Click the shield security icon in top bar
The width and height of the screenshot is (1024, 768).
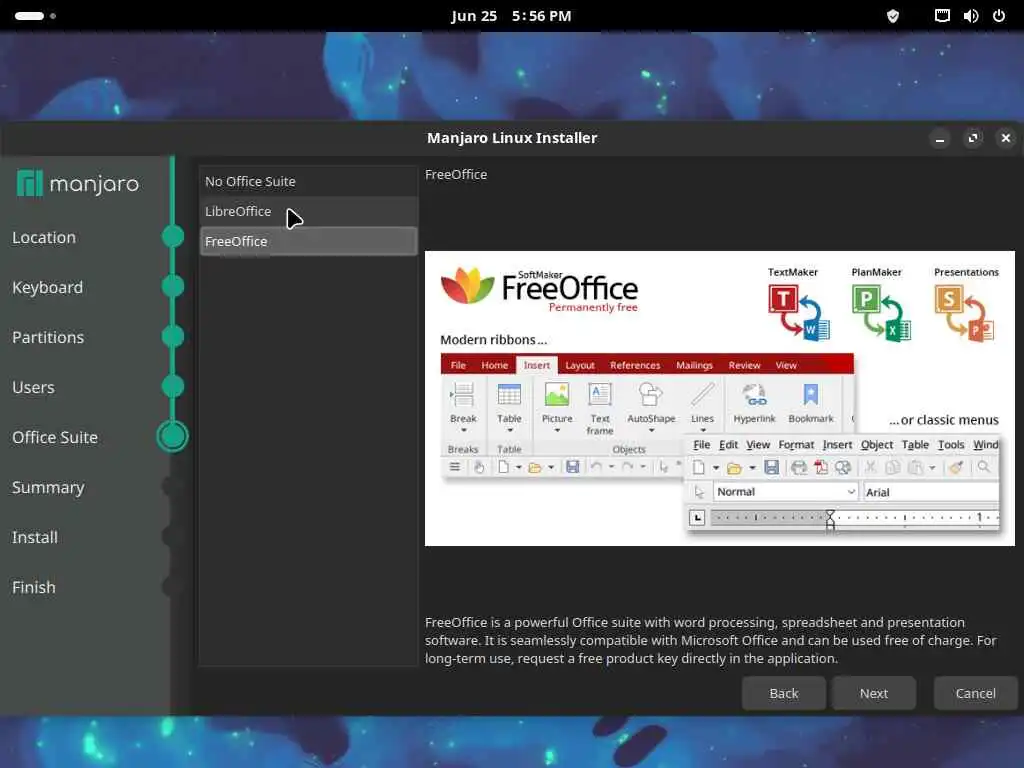pos(893,16)
